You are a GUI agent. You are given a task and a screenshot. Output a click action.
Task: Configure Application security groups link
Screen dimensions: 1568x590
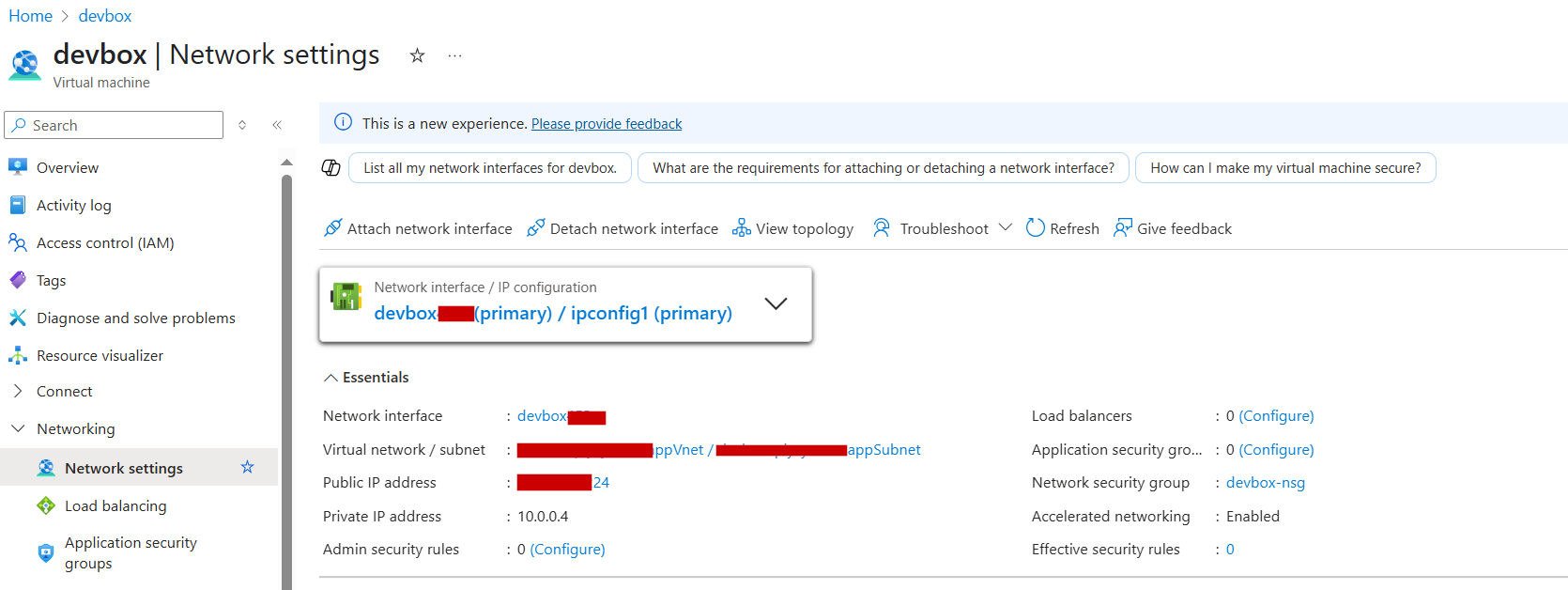[x=1276, y=449]
